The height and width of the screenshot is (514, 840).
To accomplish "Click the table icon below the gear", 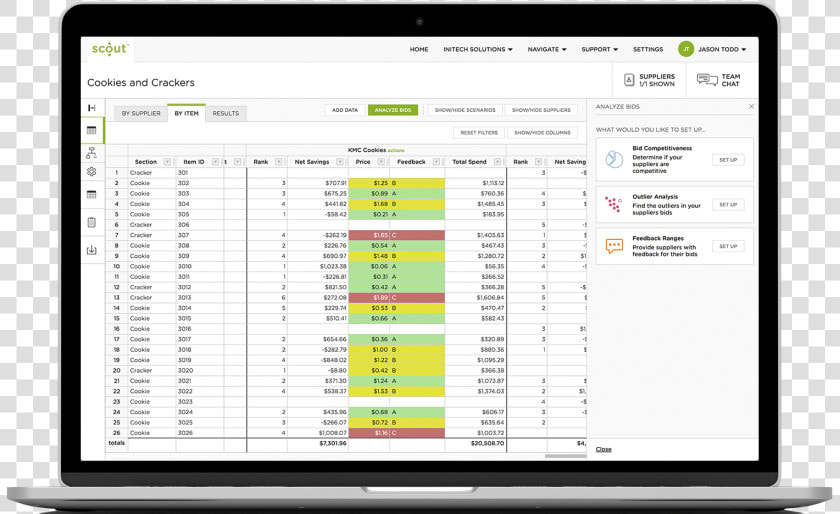I will (92, 194).
